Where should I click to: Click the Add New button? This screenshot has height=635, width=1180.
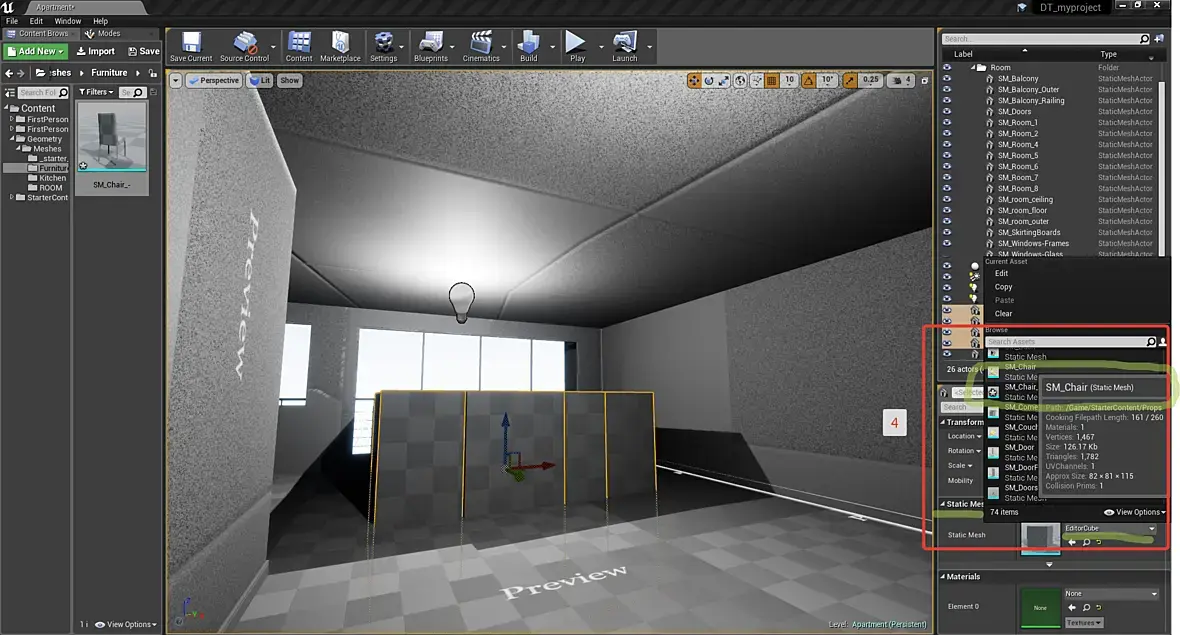(x=35, y=51)
